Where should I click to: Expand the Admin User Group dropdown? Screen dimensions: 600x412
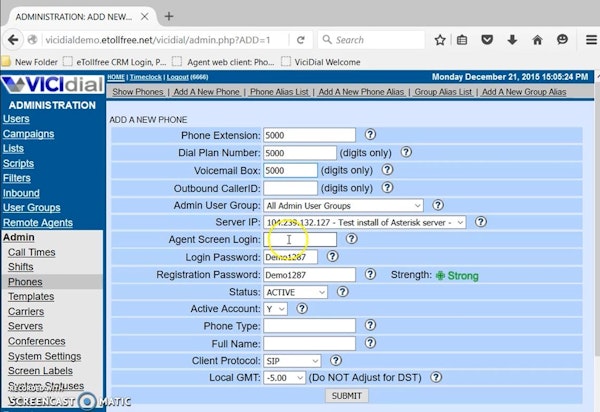[343, 205]
